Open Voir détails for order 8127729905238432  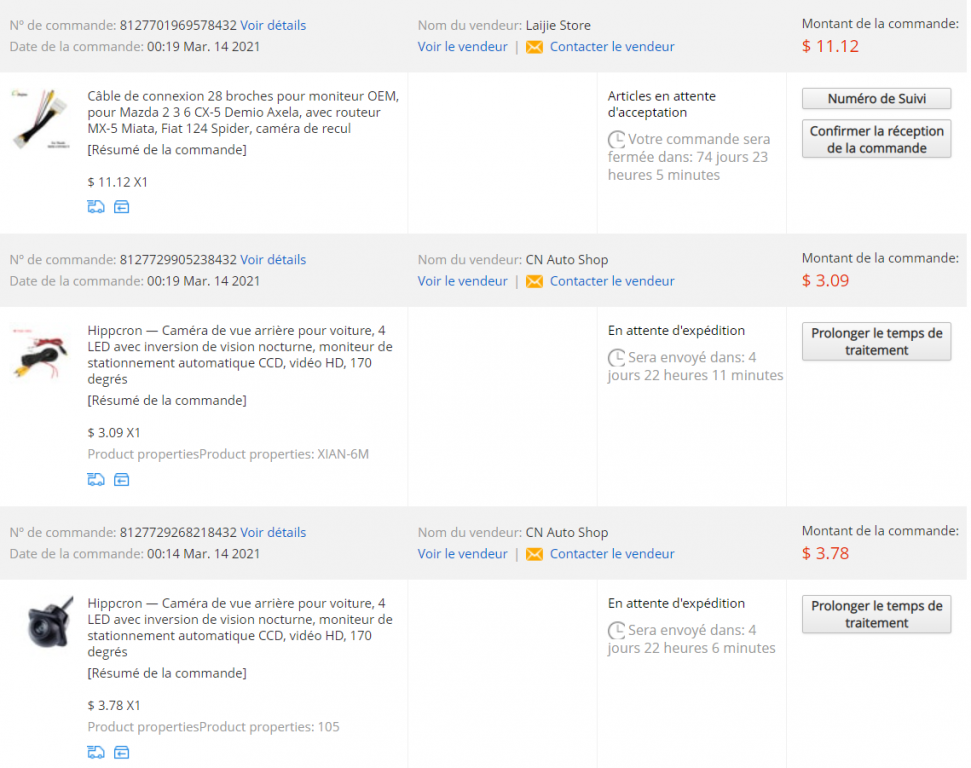(x=273, y=260)
